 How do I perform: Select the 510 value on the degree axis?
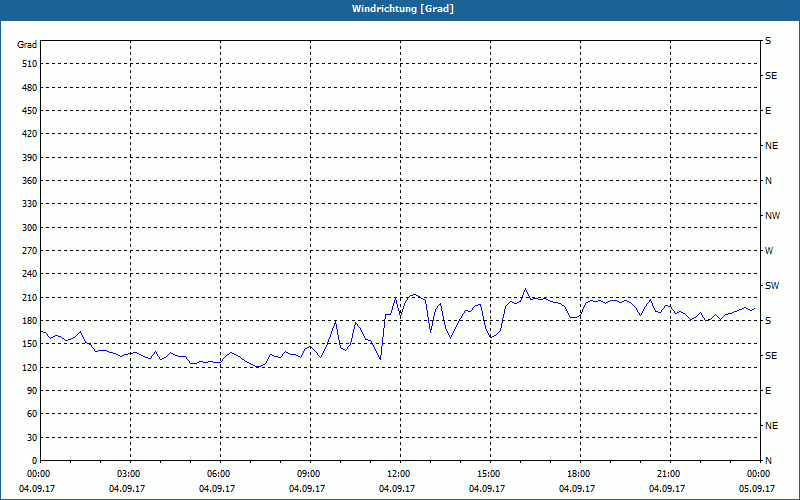click(x=30, y=64)
